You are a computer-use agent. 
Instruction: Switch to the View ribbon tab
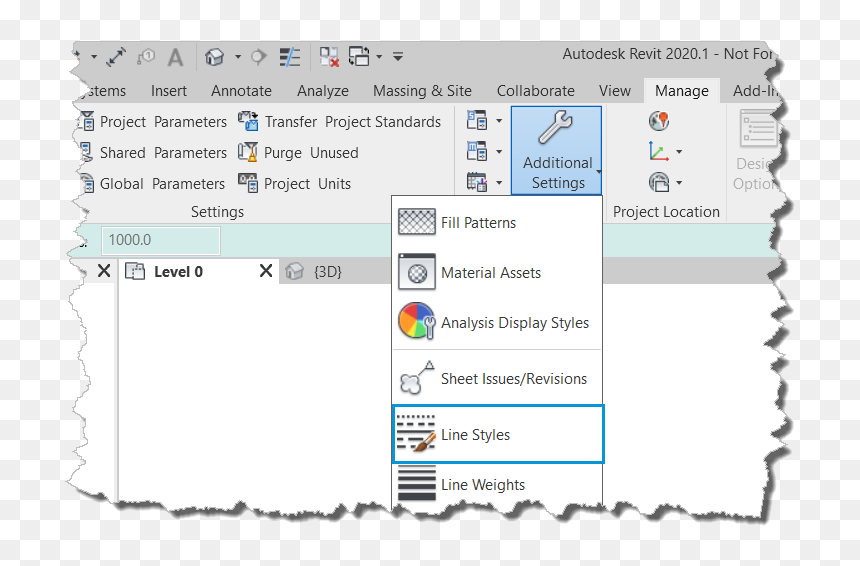(614, 91)
